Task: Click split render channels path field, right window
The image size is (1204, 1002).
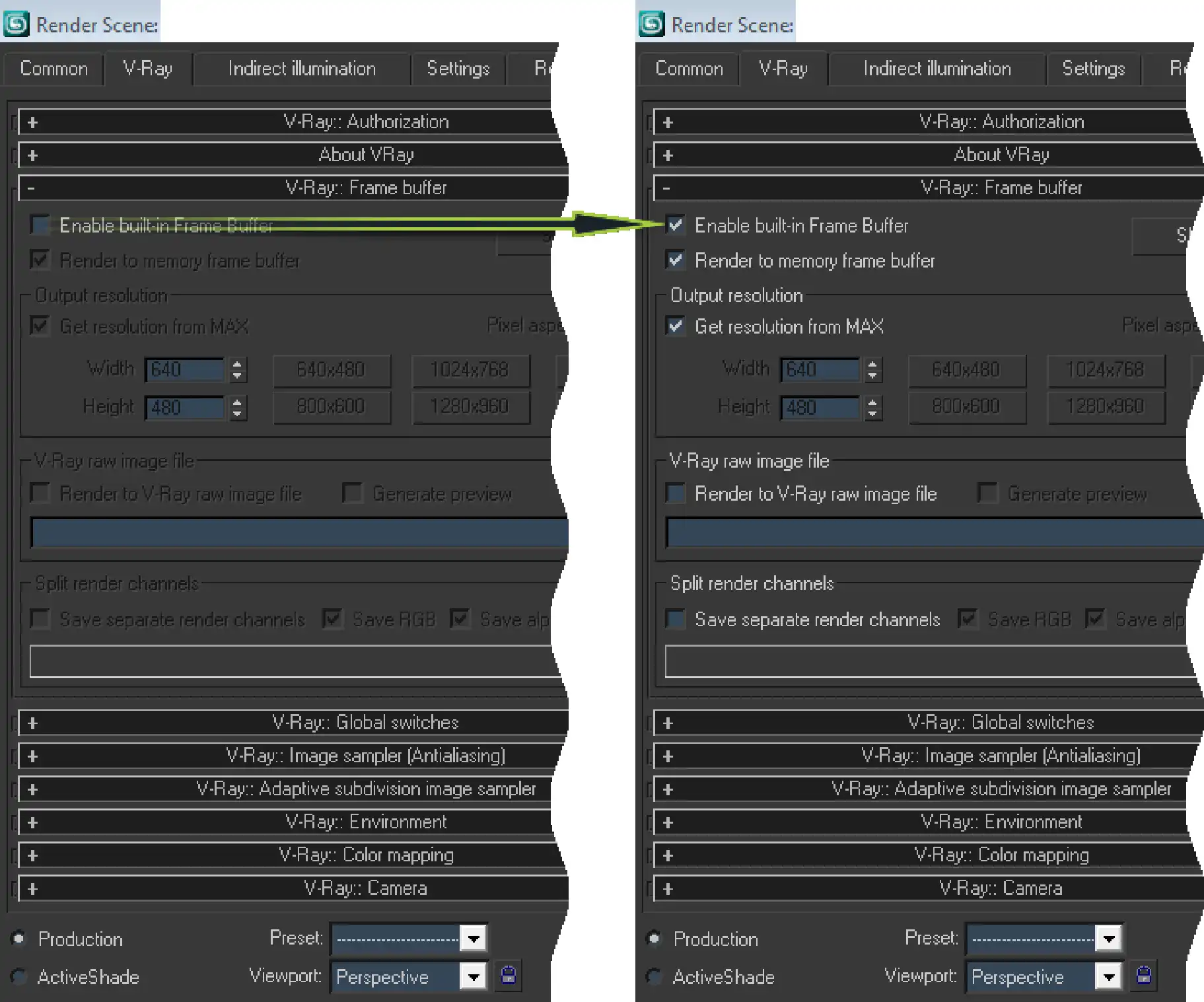Action: (x=930, y=661)
